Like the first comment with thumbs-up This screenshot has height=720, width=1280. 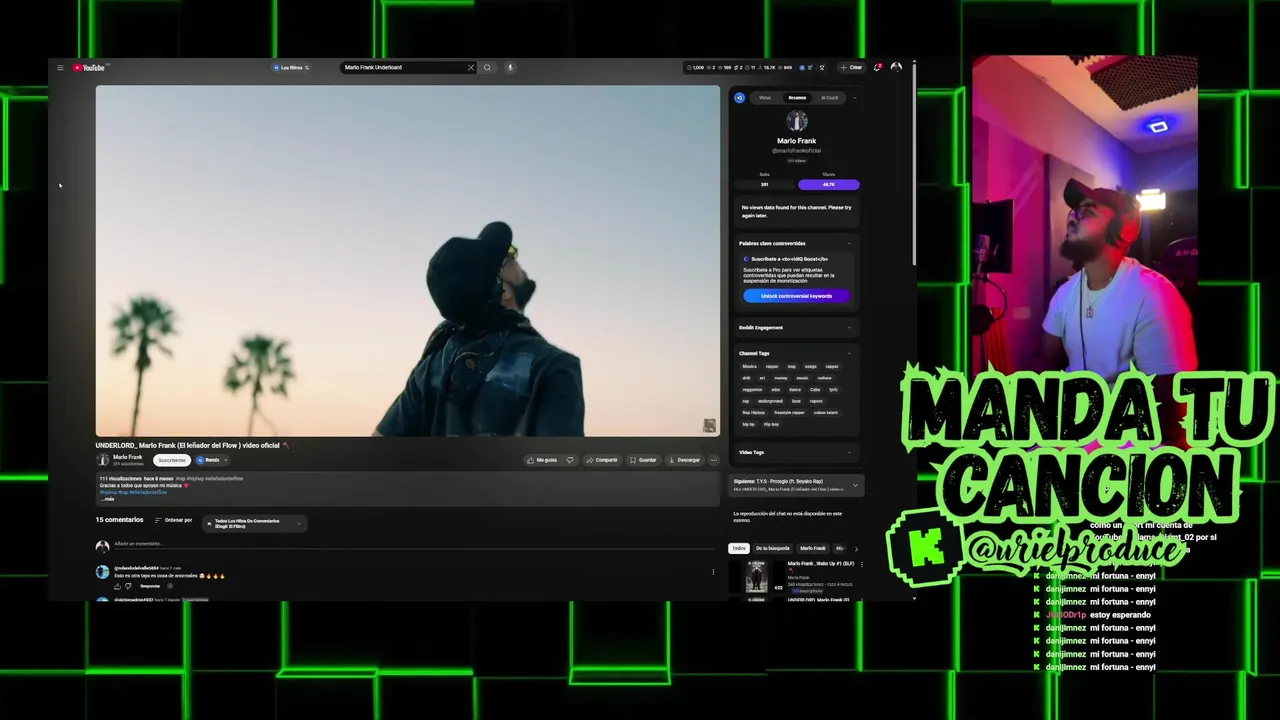click(117, 586)
